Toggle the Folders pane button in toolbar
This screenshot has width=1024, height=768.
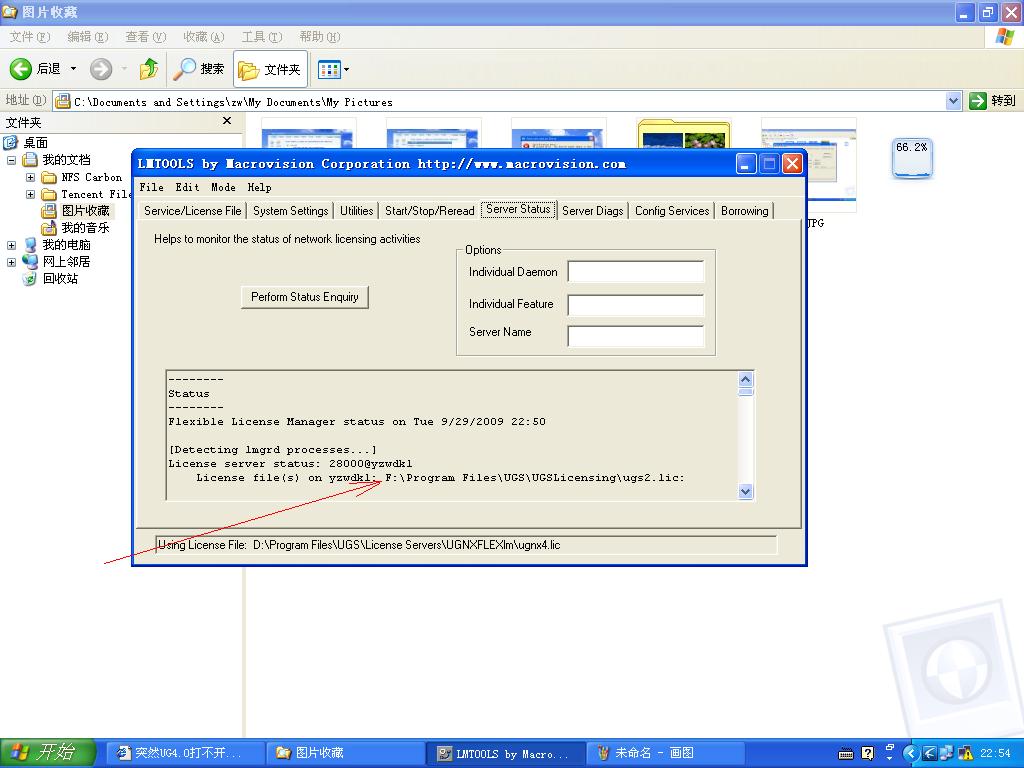click(x=270, y=69)
